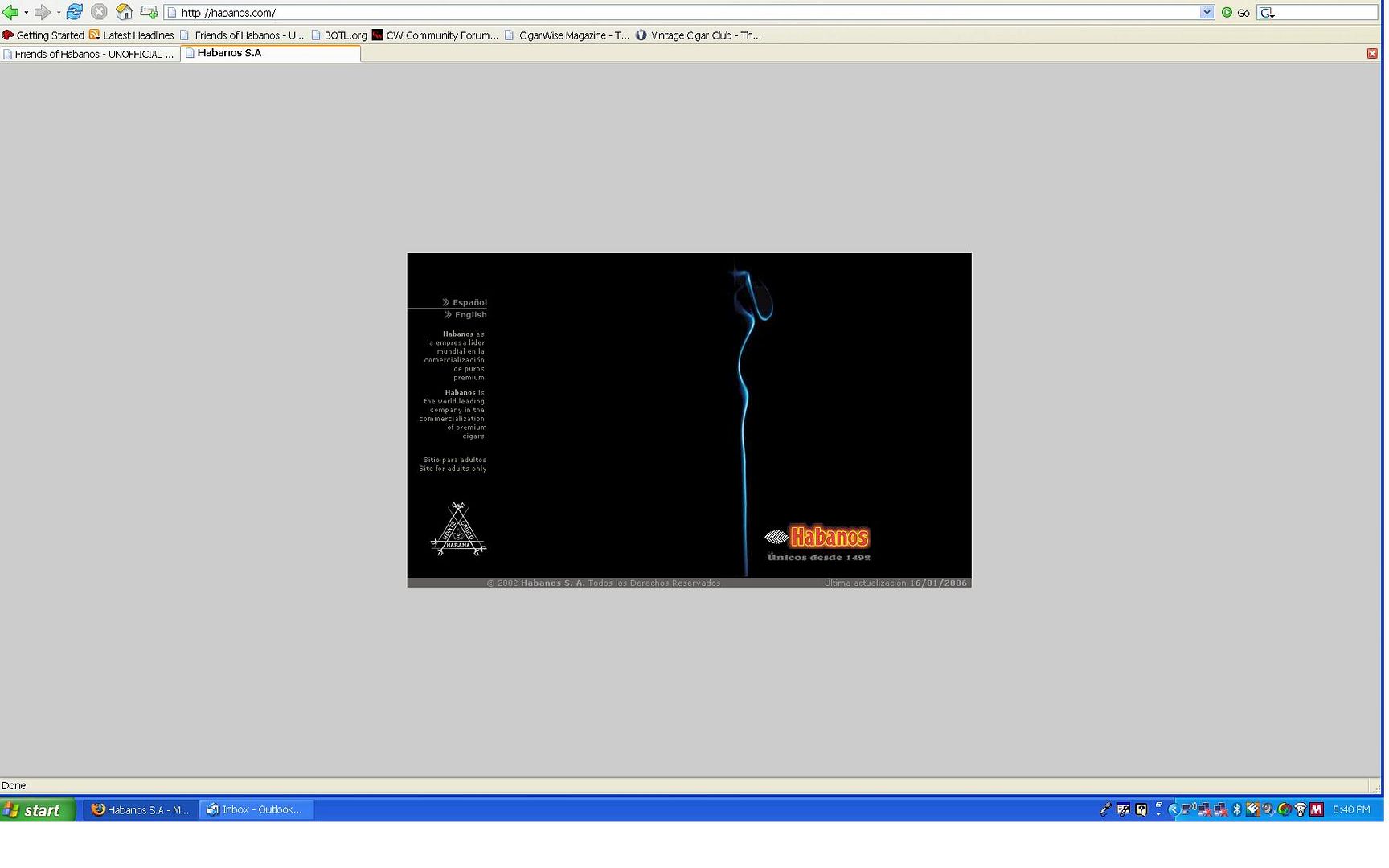Open the Windows Start menu
1389x868 pixels.
pyautogui.click(x=38, y=809)
